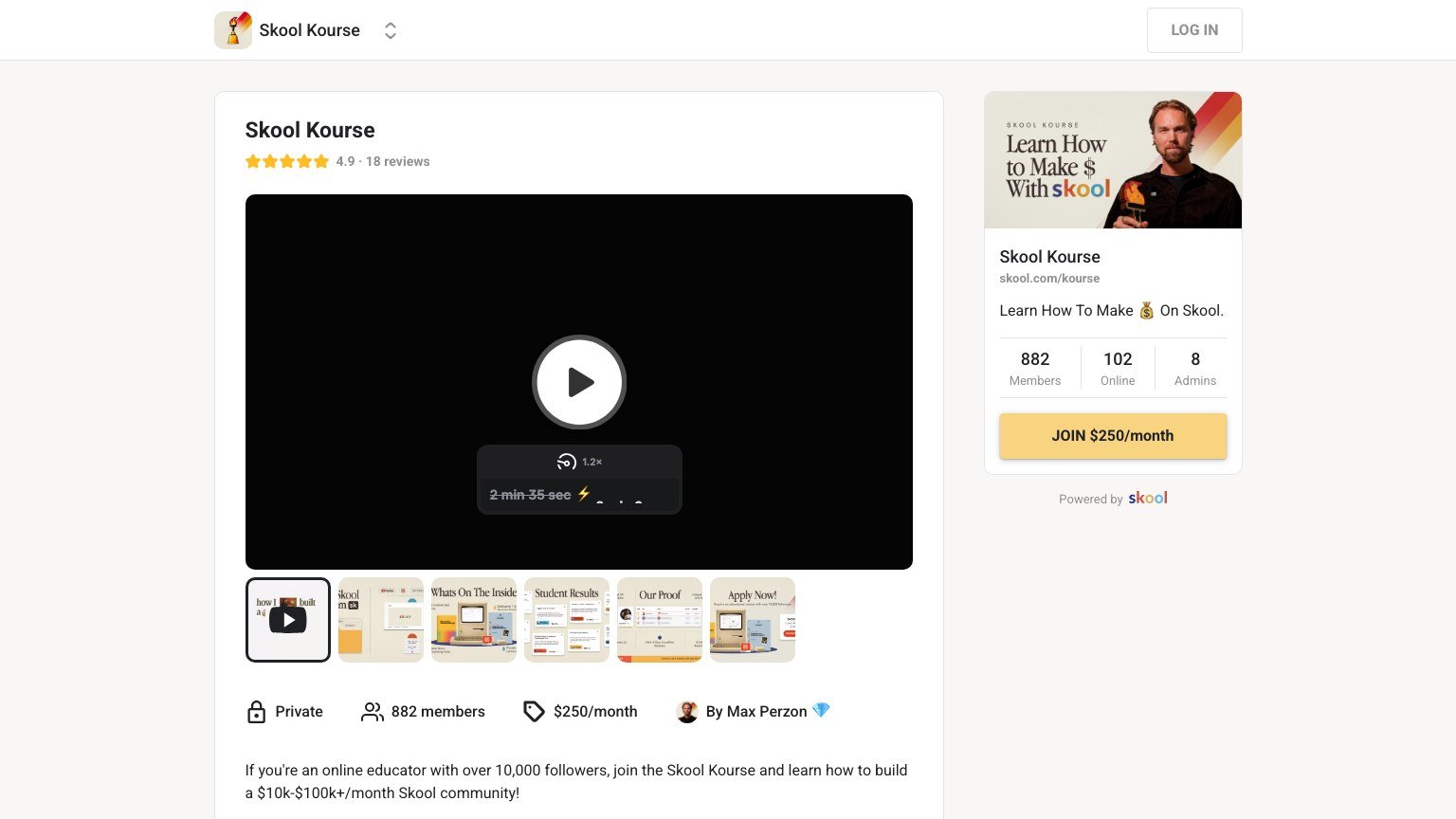Click the 'Learn How to Make $' banner image
1456x819 pixels.
(1113, 160)
